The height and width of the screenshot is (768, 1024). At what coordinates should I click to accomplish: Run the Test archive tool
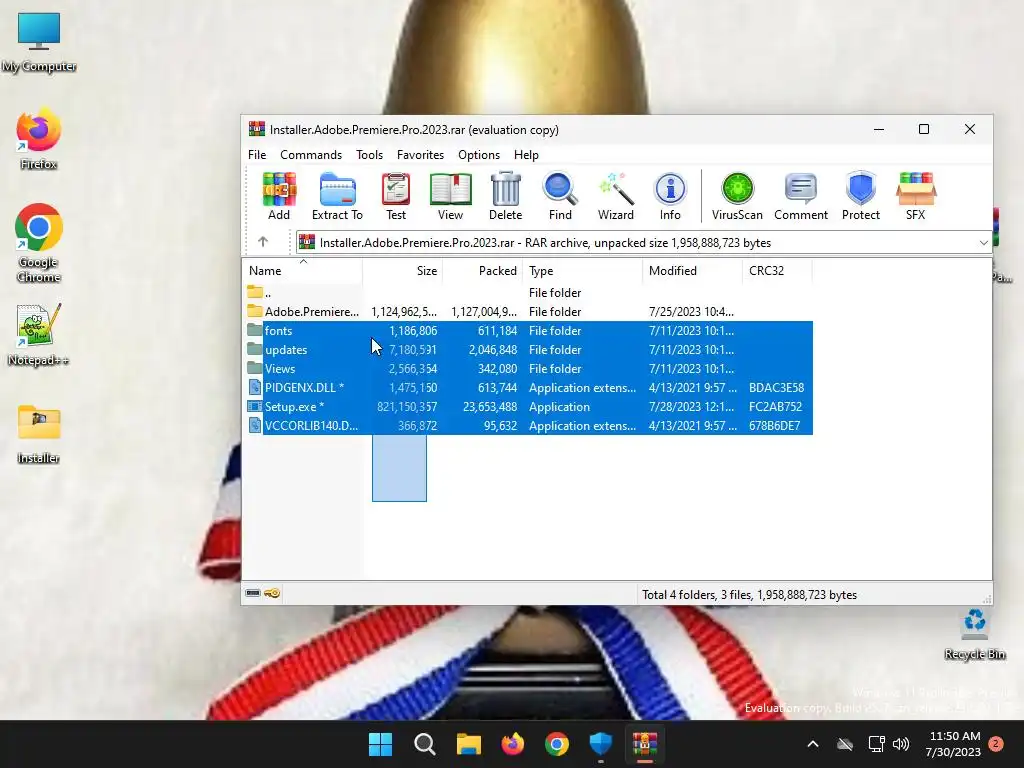396,196
